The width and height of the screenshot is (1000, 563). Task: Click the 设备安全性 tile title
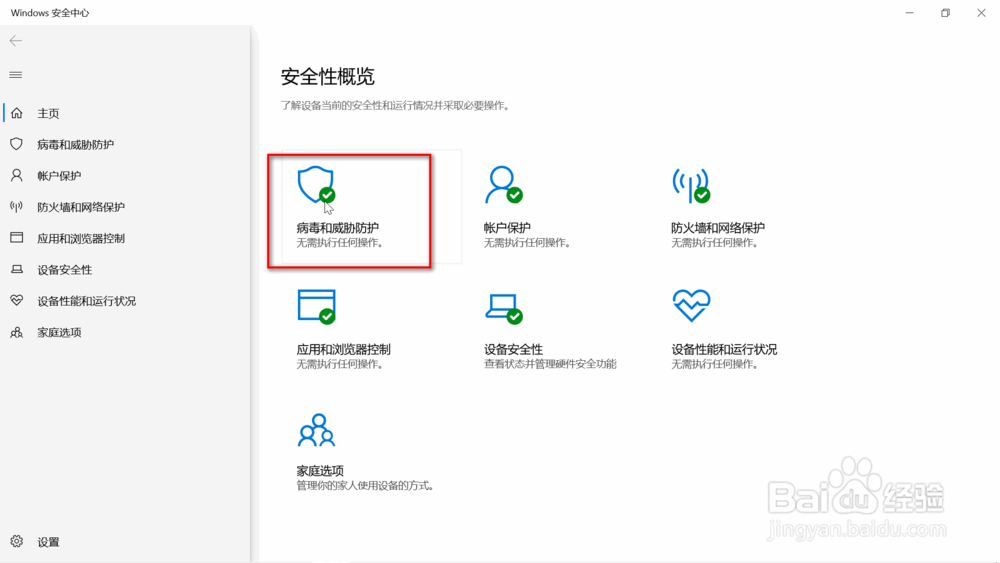click(513, 349)
